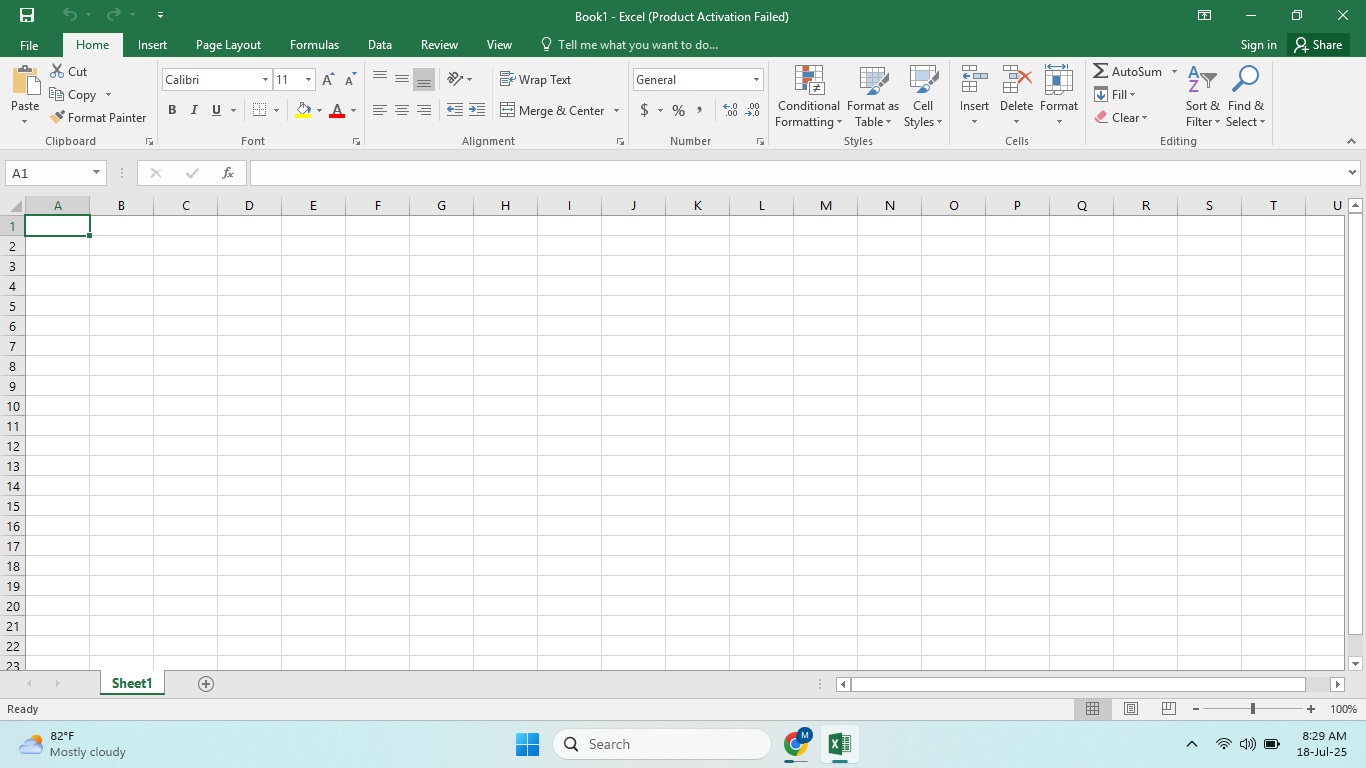Click the Merge & Center button

coord(552,110)
